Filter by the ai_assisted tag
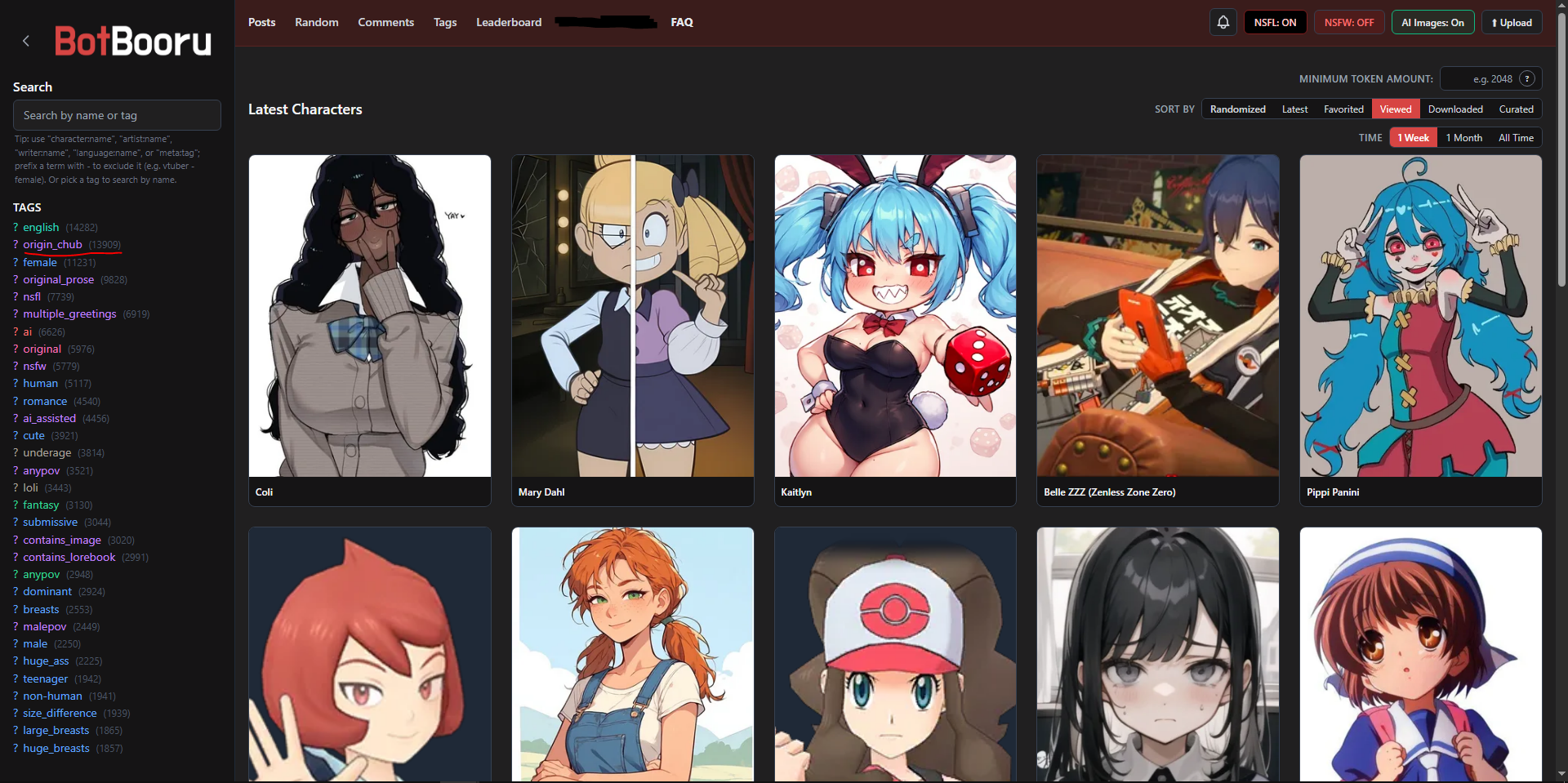The width and height of the screenshot is (1568, 783). point(49,418)
